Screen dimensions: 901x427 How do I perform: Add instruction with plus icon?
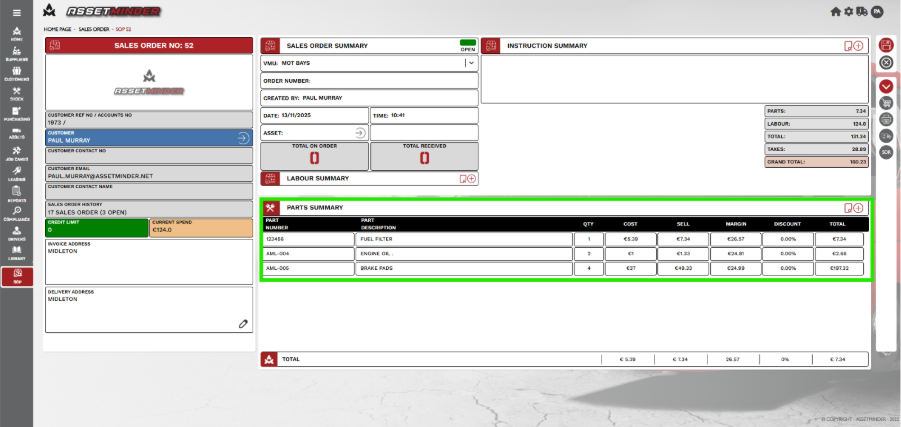pyautogui.click(x=858, y=46)
